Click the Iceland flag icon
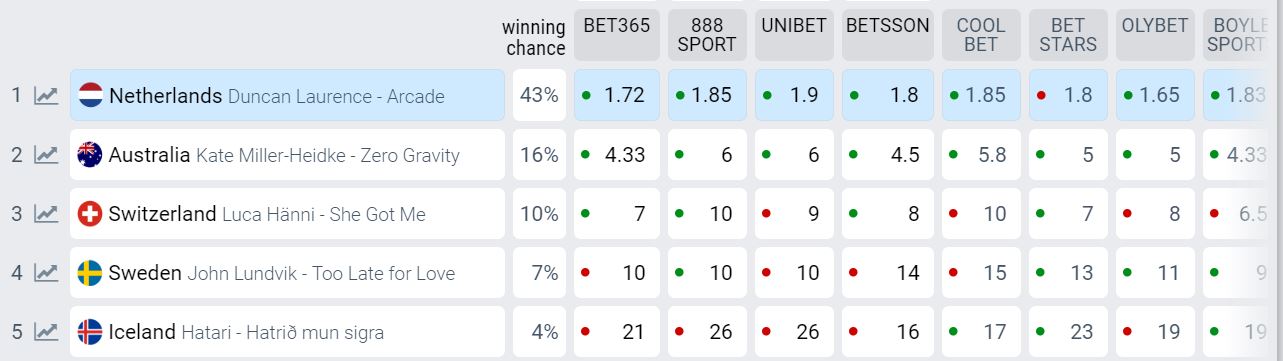1283x361 pixels. click(x=90, y=332)
